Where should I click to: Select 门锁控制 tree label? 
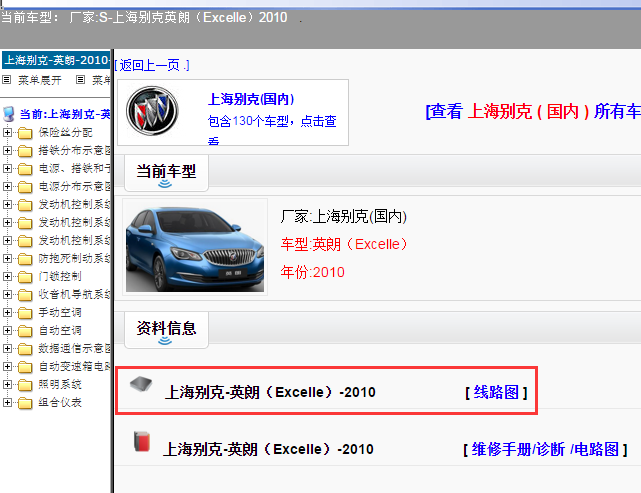click(60, 276)
